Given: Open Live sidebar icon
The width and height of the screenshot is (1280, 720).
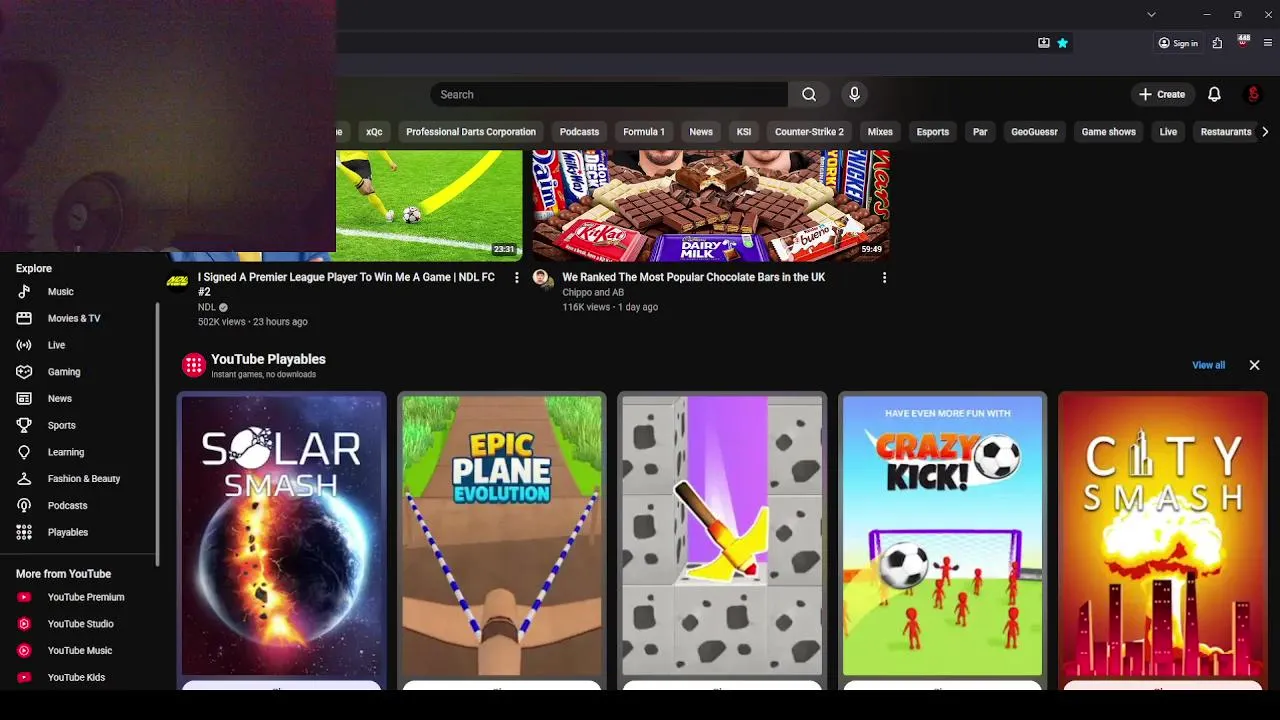Looking at the screenshot, I should (x=25, y=345).
